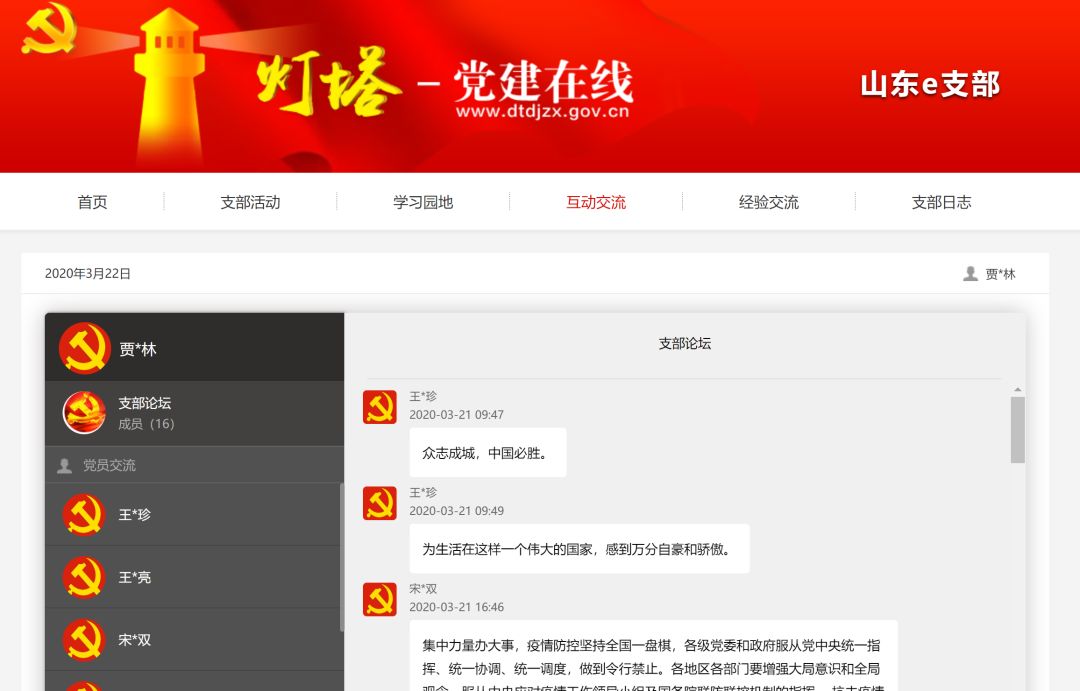Click timestamp 2020-03-21 09:49
1080x691 pixels.
tap(457, 511)
